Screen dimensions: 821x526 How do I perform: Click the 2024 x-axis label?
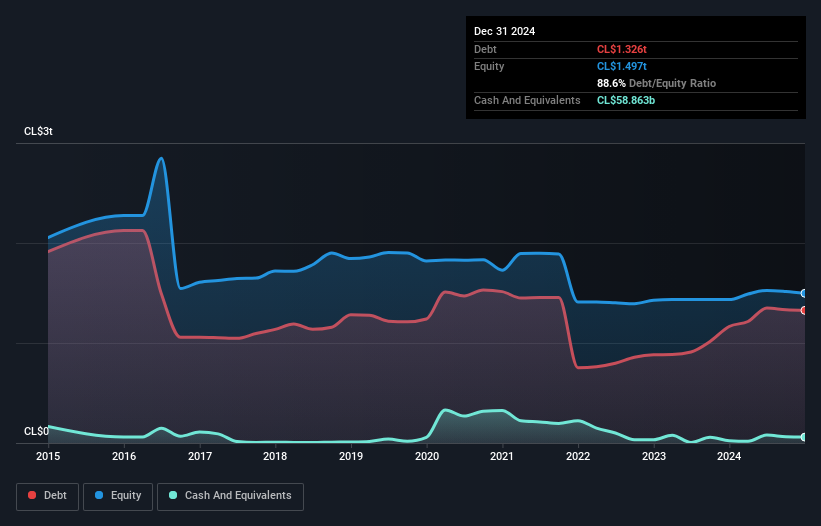click(x=729, y=456)
